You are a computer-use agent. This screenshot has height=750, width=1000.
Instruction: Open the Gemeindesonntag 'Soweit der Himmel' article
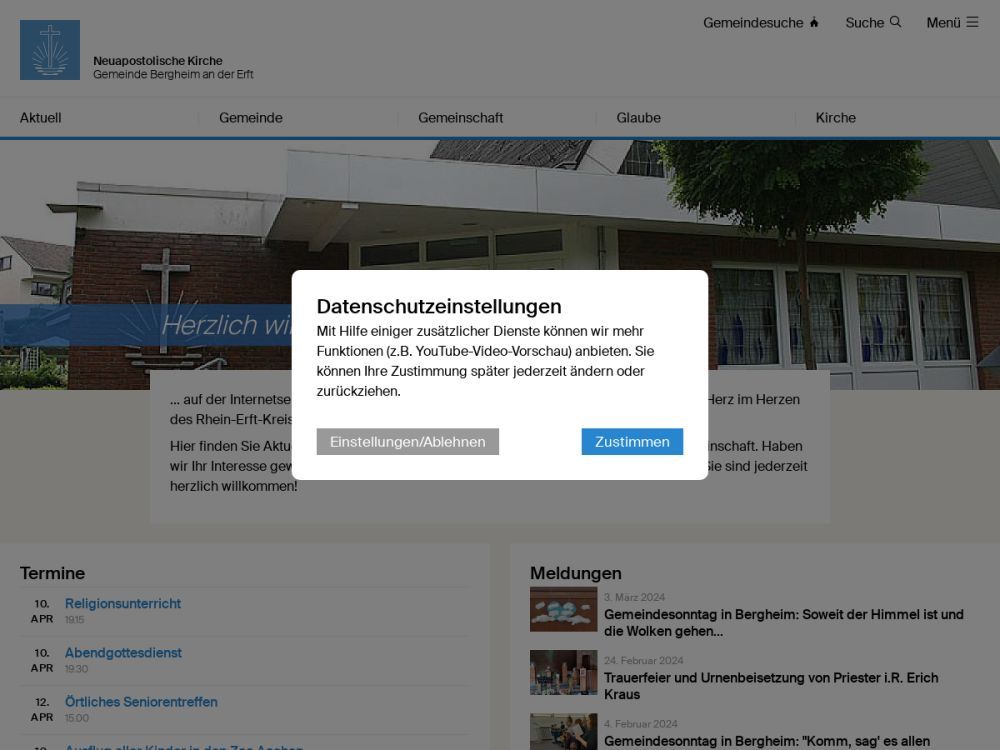[783, 622]
